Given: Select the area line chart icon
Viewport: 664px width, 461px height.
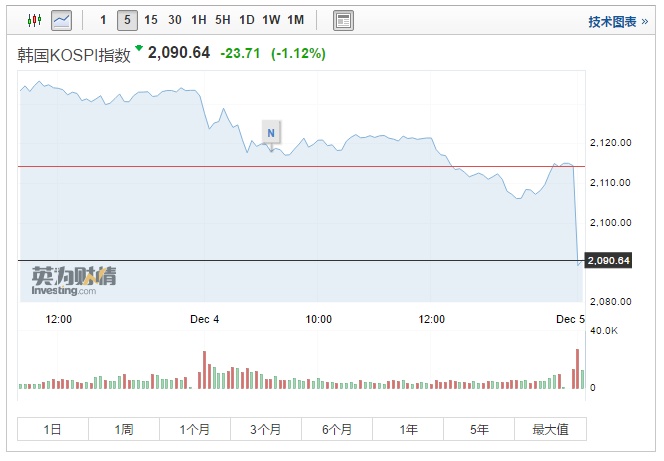Looking at the screenshot, I should click(x=62, y=20).
